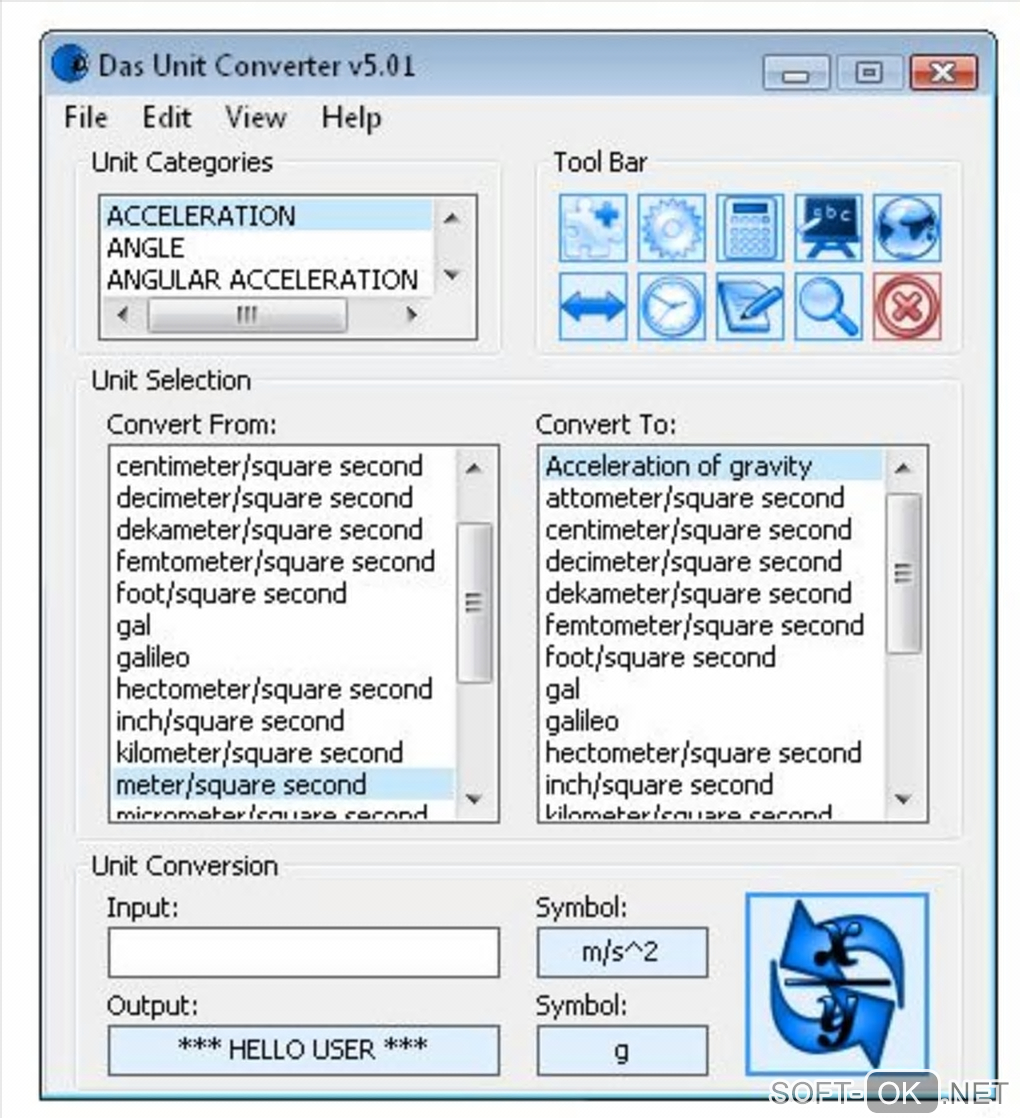Click the Output field showing HELLO USER
The width and height of the screenshot is (1020, 1118).
click(304, 1050)
